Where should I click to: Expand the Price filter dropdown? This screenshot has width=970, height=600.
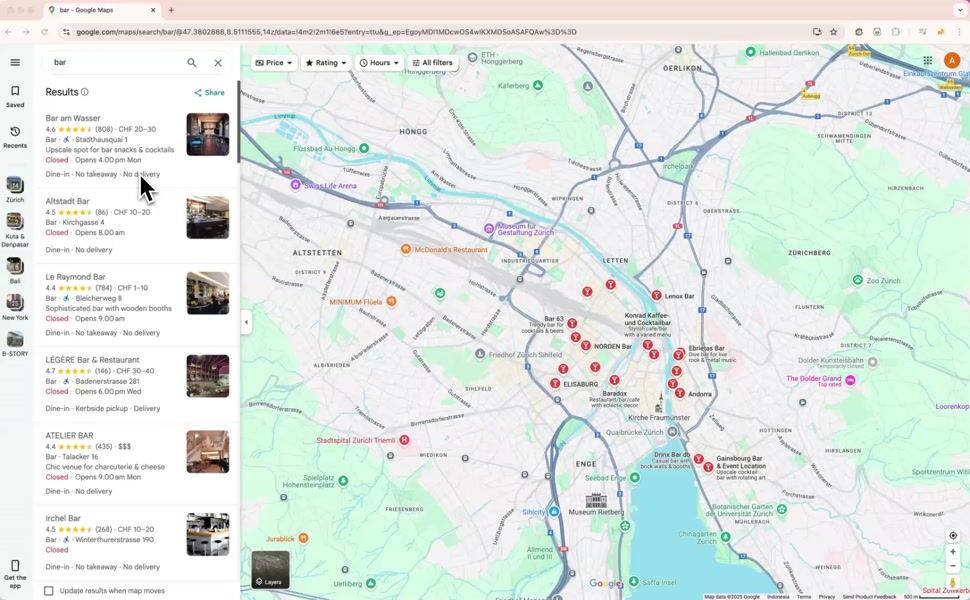point(274,63)
